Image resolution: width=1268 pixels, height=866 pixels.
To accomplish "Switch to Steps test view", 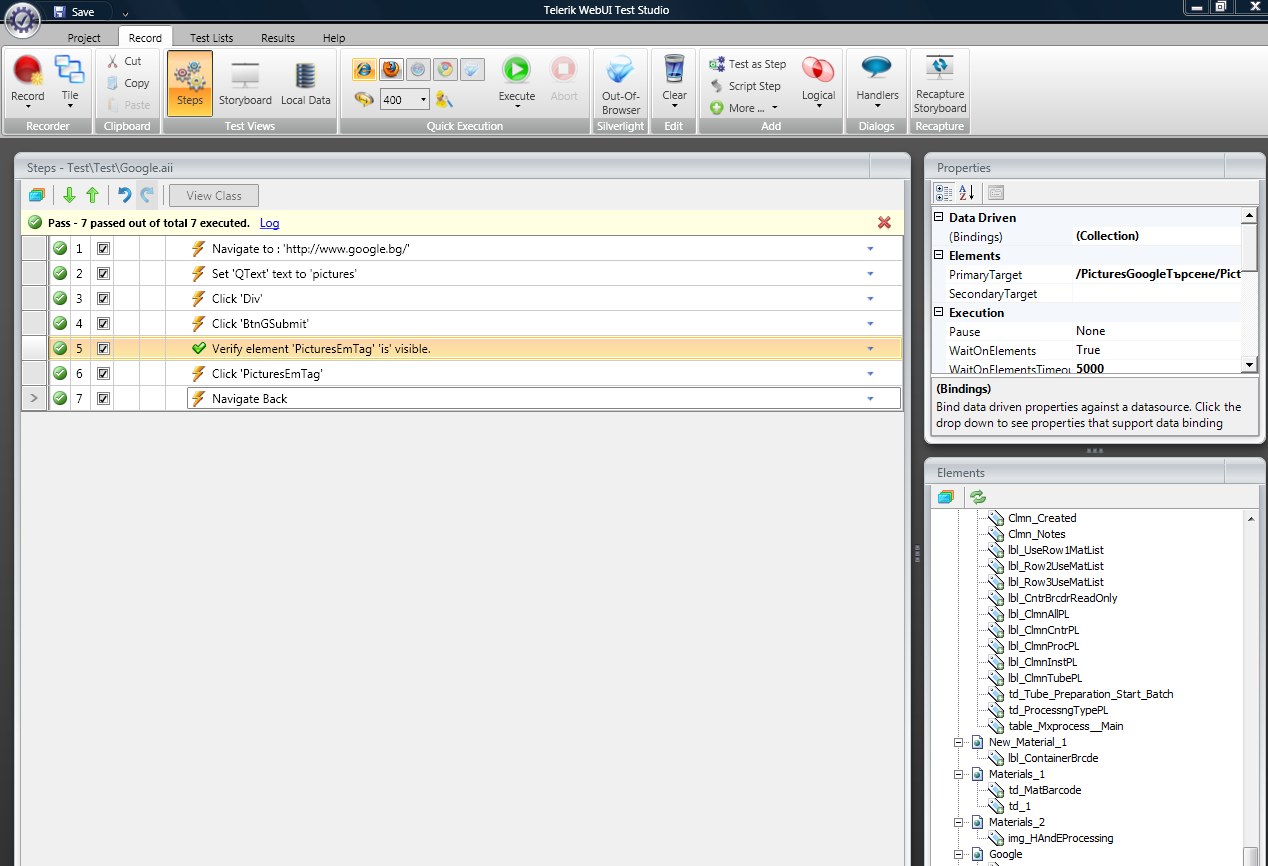I will 190,82.
